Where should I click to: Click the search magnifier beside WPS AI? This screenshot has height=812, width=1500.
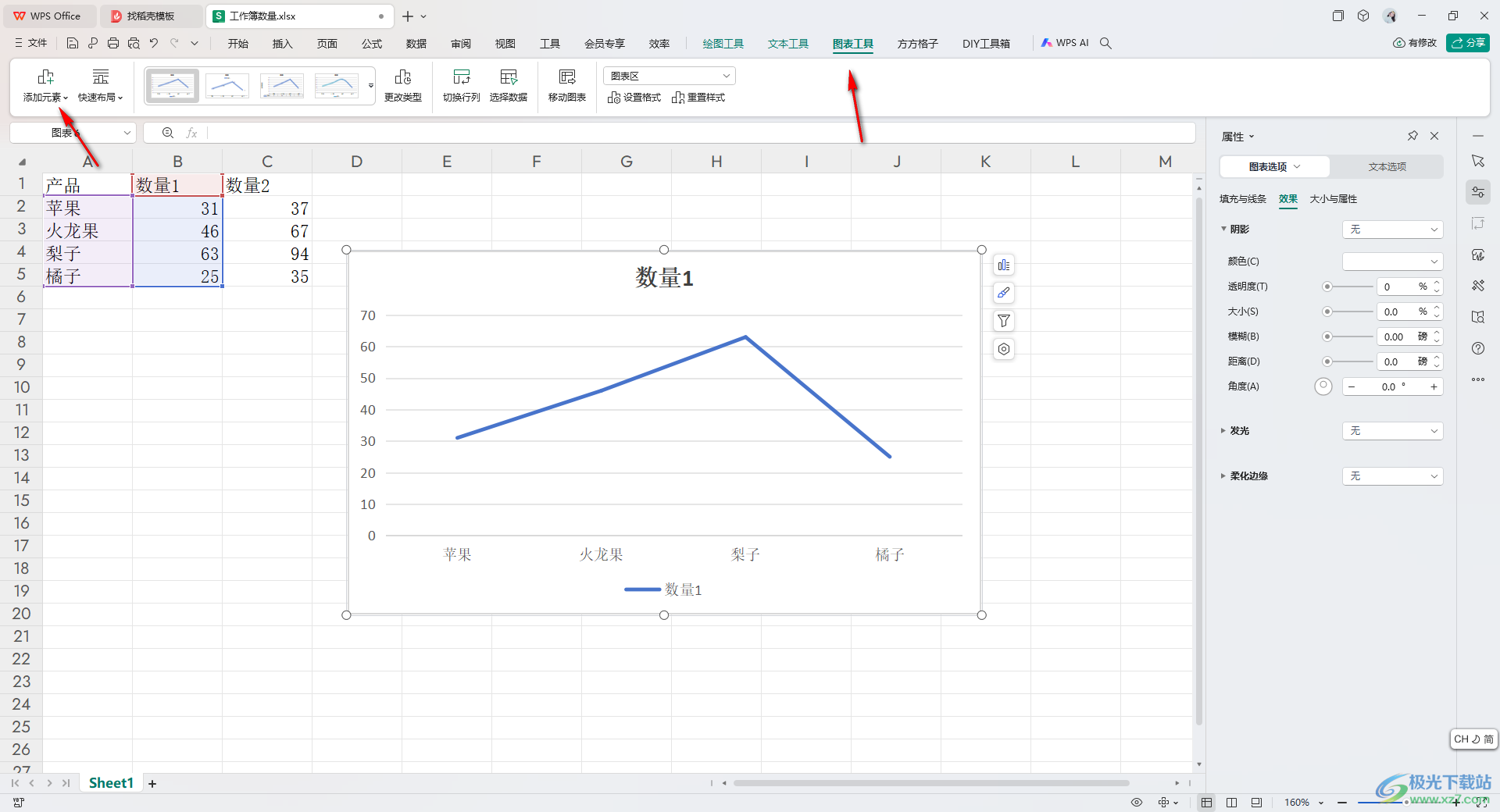(x=1105, y=43)
